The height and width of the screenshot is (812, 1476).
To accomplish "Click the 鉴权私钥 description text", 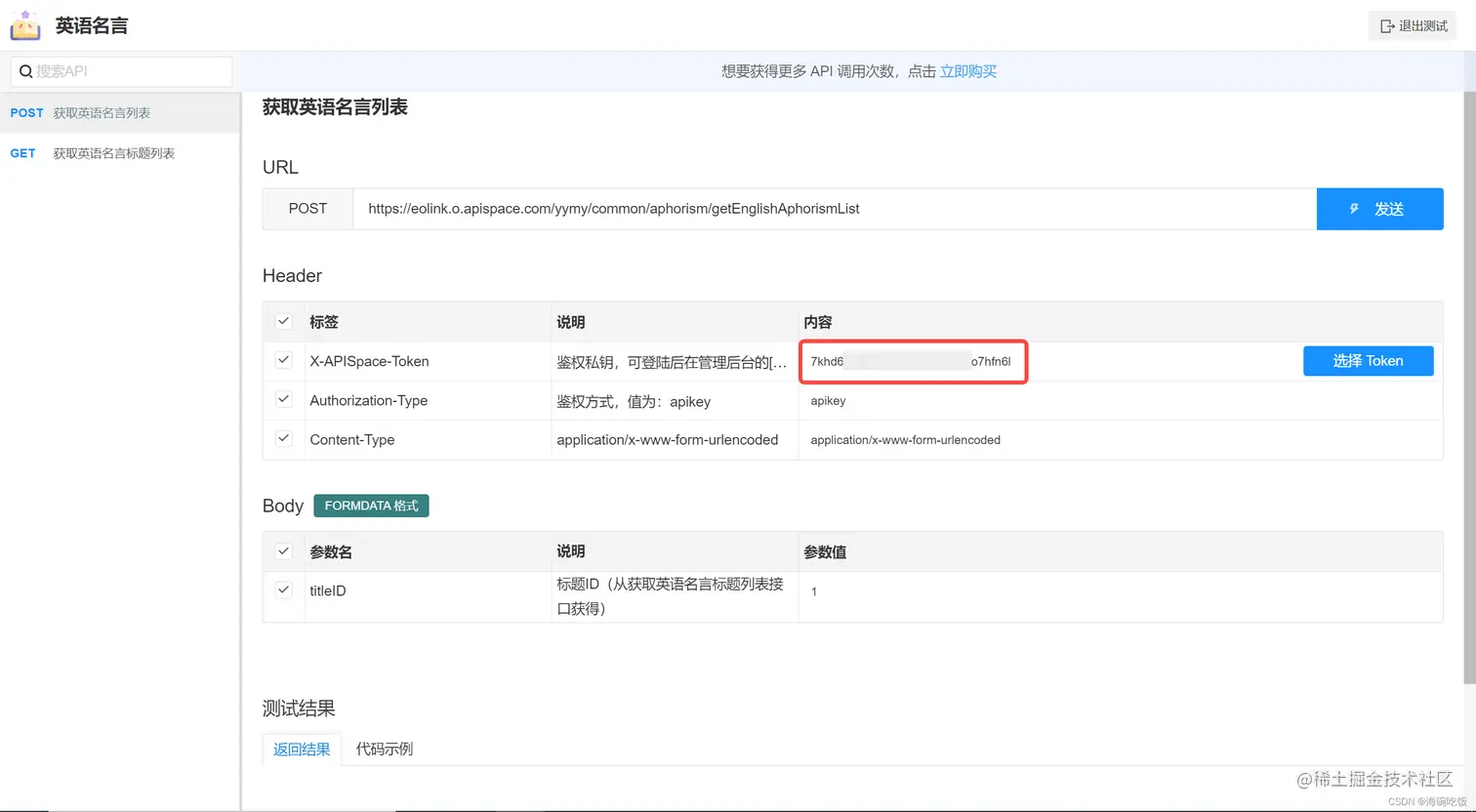I will [x=672, y=361].
